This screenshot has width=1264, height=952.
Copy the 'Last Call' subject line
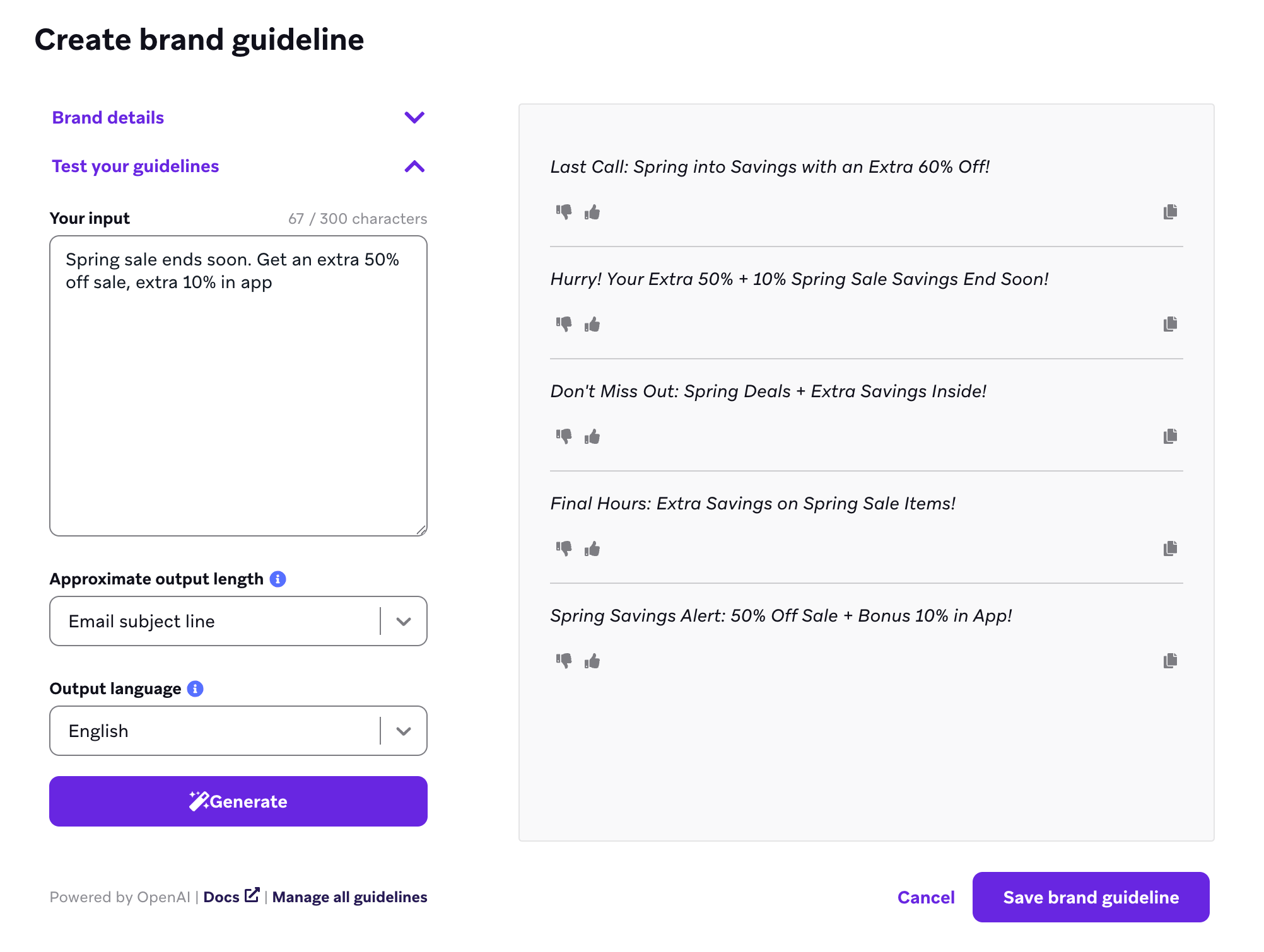click(x=1170, y=212)
